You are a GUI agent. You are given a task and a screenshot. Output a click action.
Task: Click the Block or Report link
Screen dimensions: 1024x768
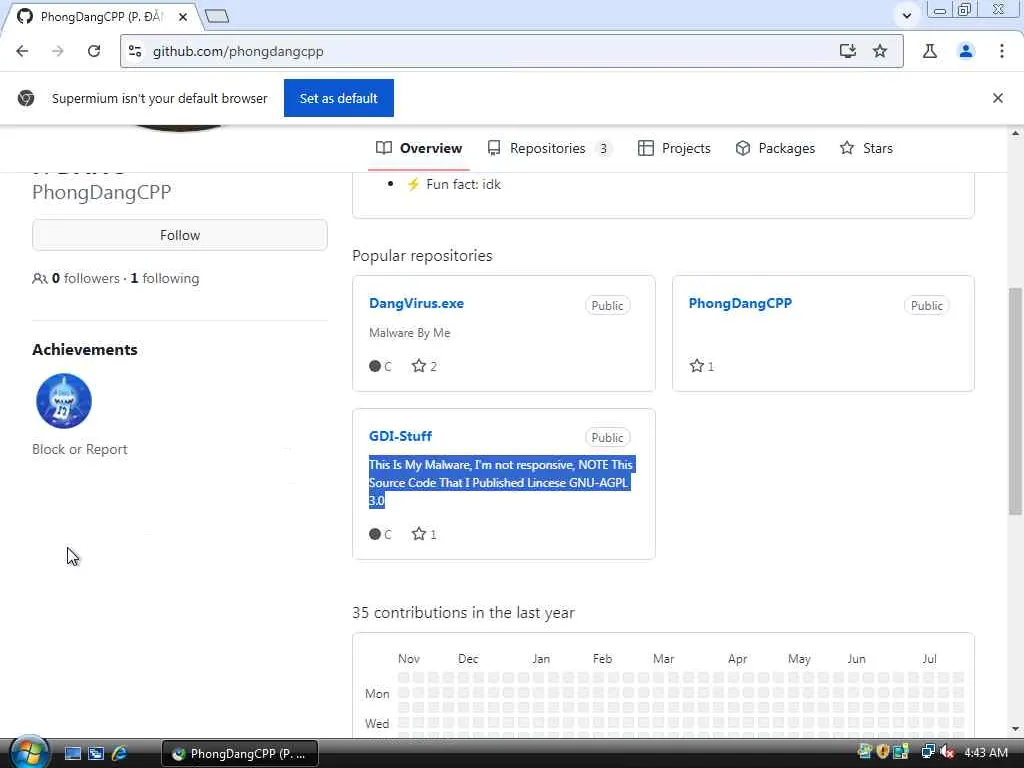click(80, 449)
